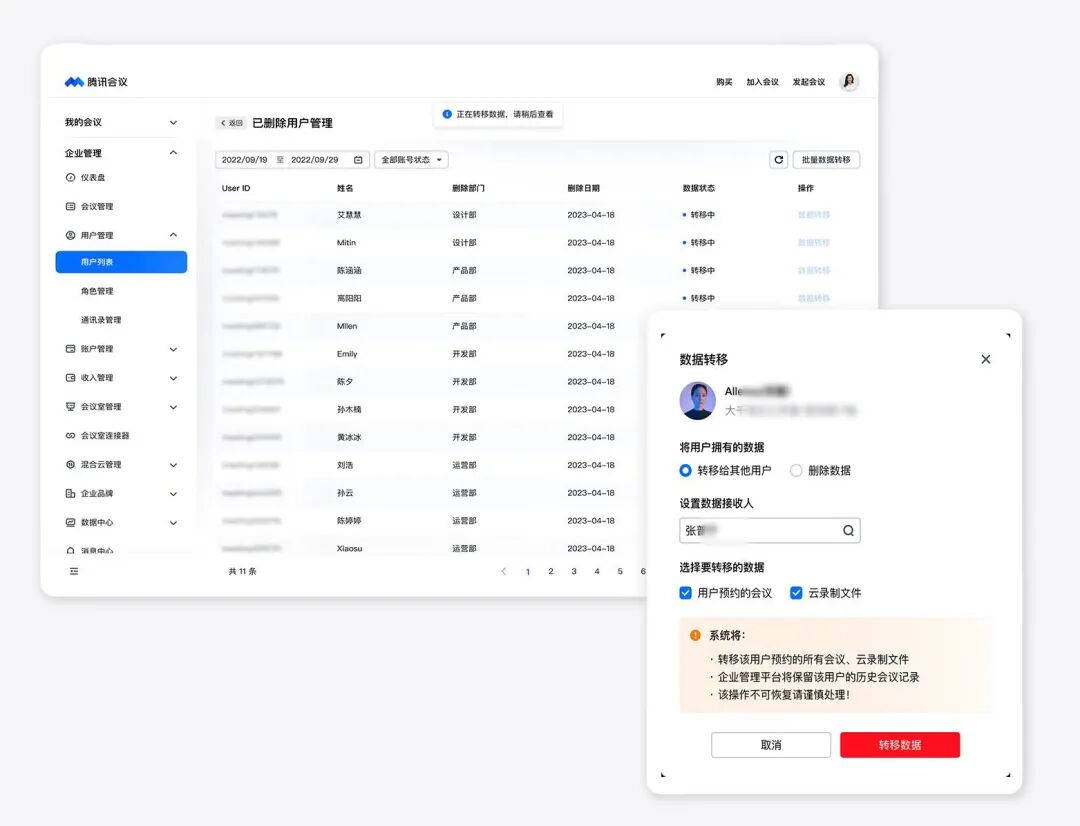The height and width of the screenshot is (826, 1080).
Task: Click the refresh icon beside batch transfer
Action: coord(778,160)
